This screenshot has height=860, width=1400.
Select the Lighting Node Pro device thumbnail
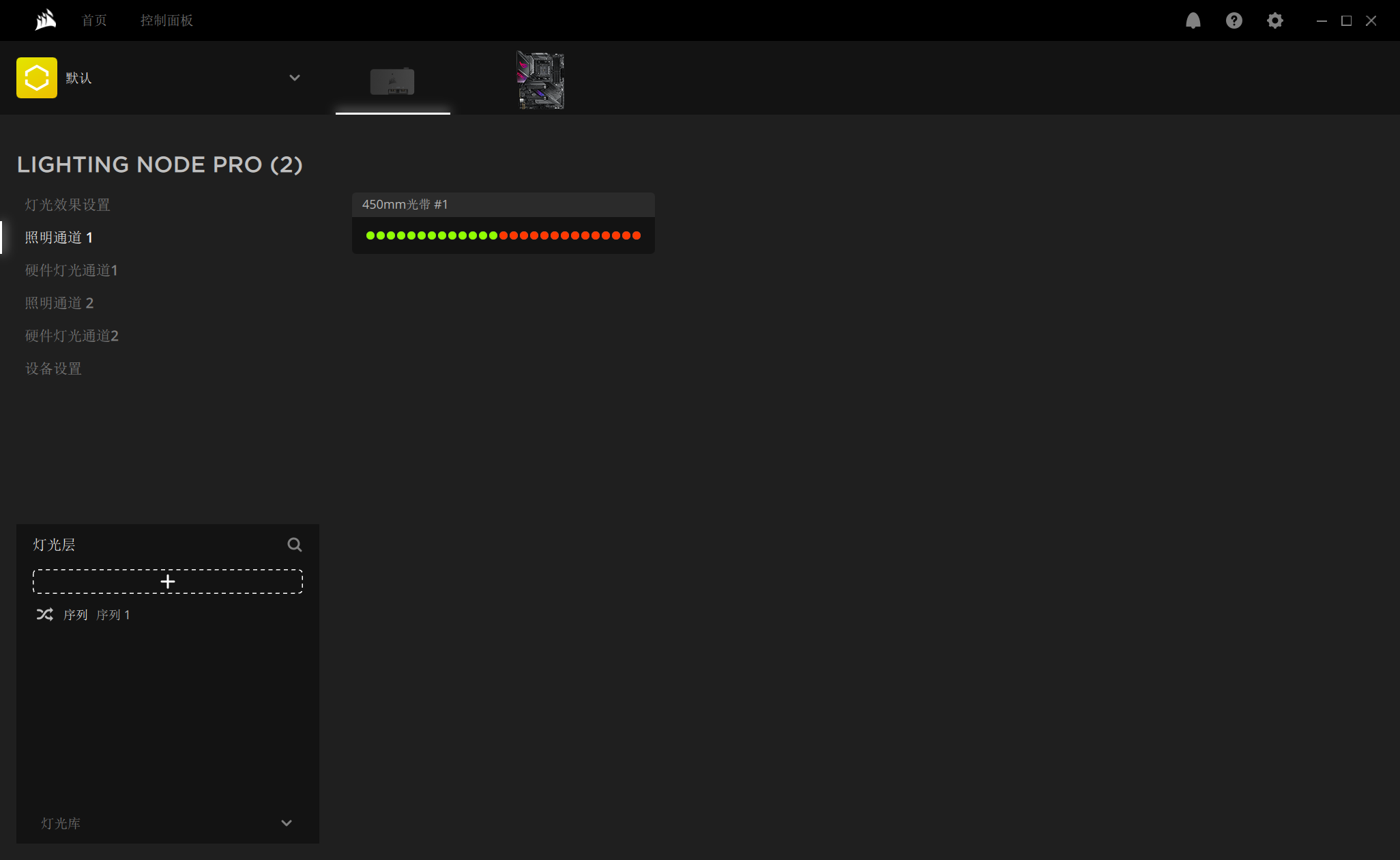392,81
